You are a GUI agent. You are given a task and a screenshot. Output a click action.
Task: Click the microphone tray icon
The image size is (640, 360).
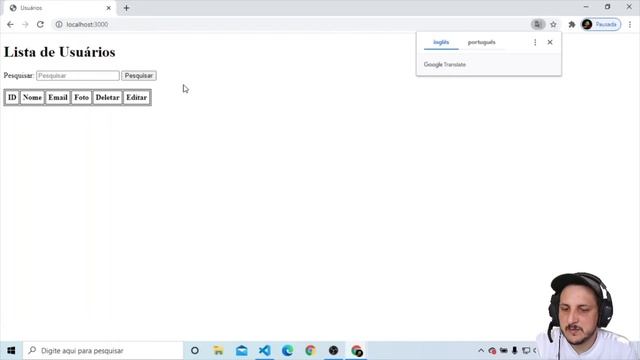tap(515, 351)
